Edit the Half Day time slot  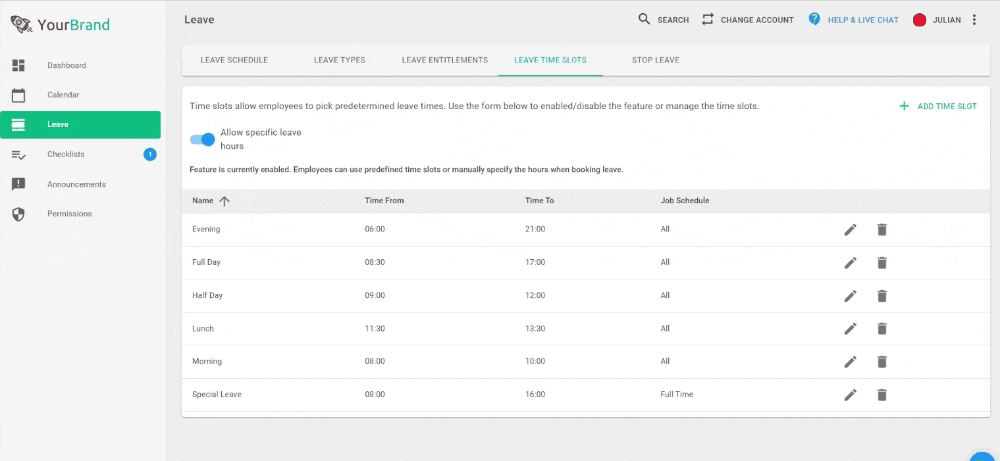pyautogui.click(x=850, y=296)
